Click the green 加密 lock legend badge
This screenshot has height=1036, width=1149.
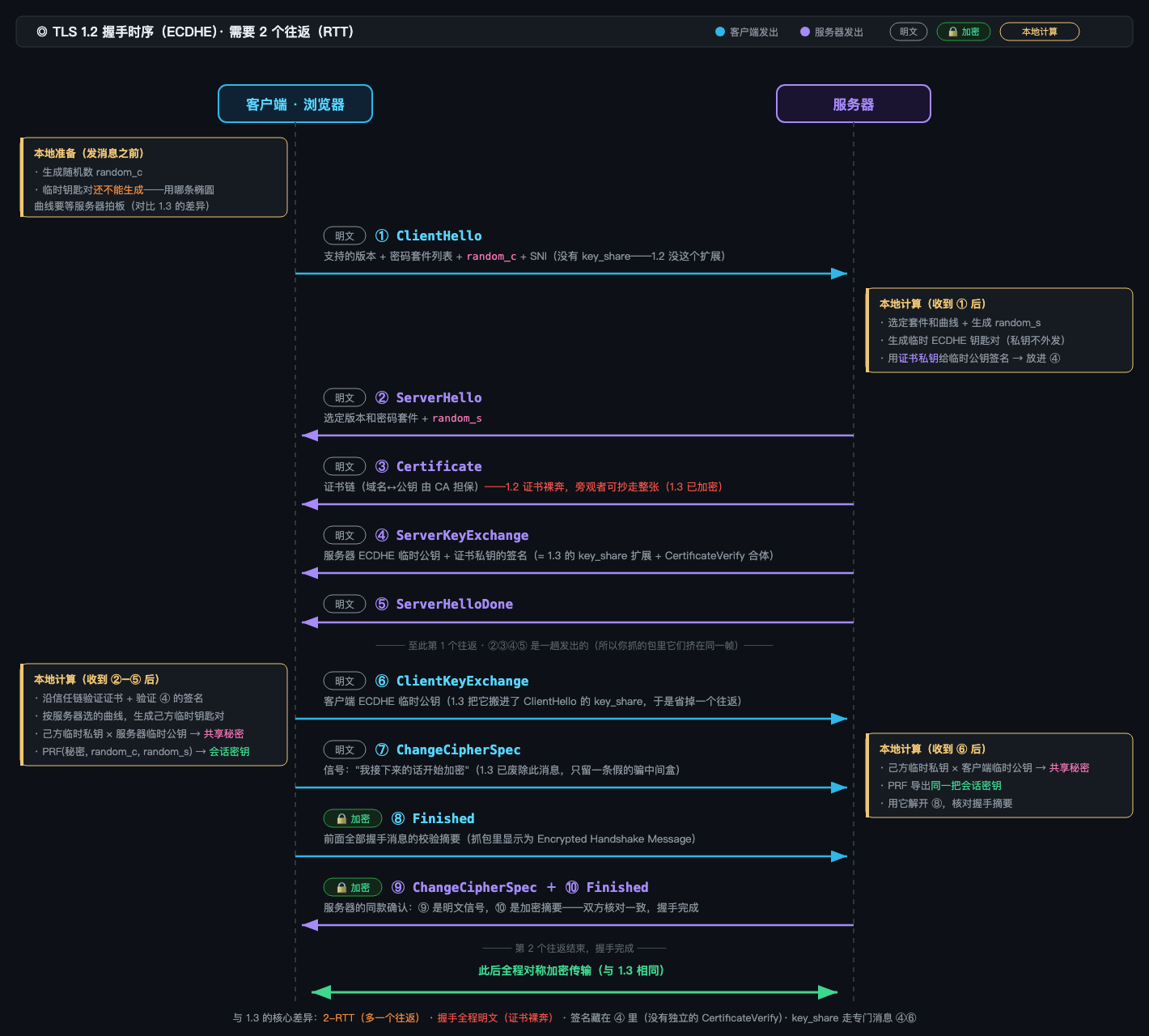(x=964, y=32)
